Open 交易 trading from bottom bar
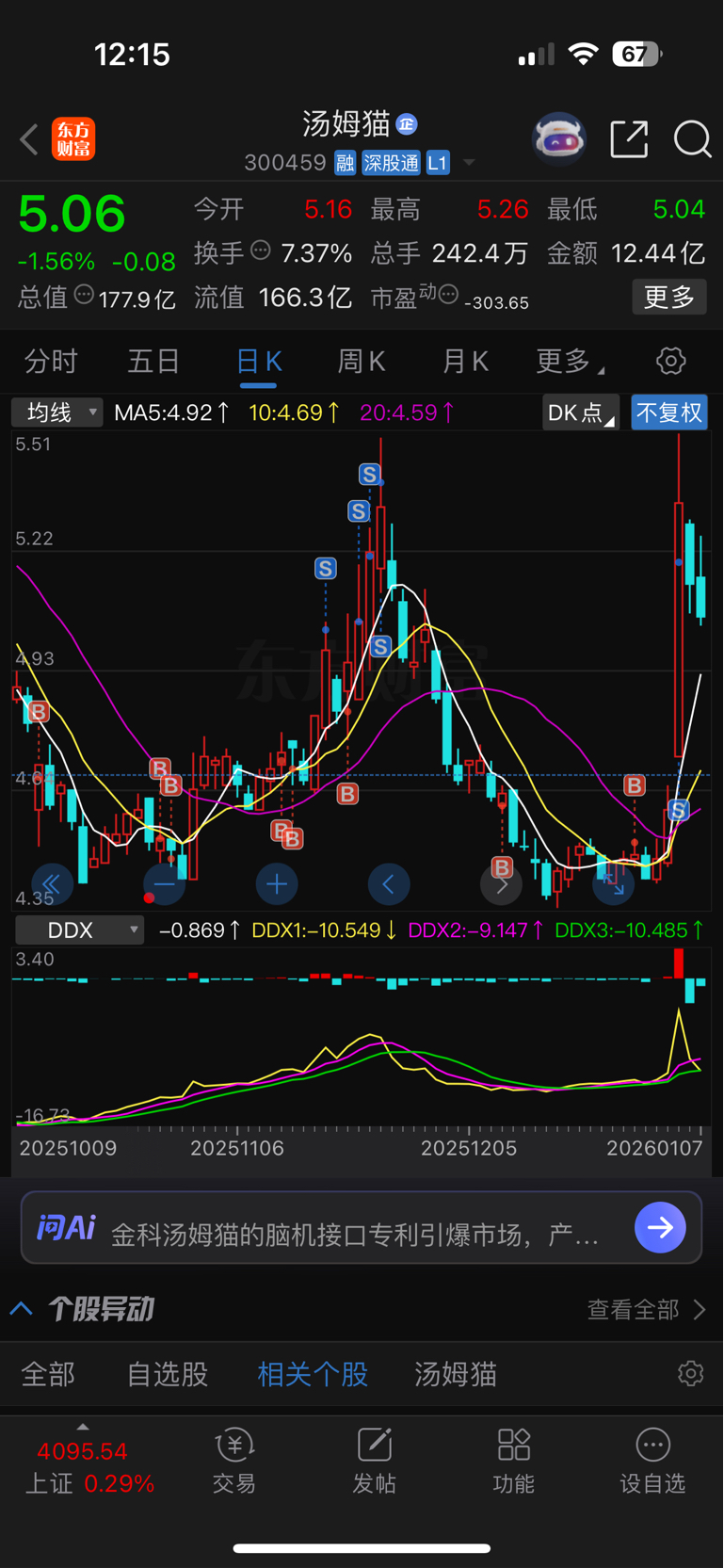The height and width of the screenshot is (1568, 724). pyautogui.click(x=234, y=1462)
